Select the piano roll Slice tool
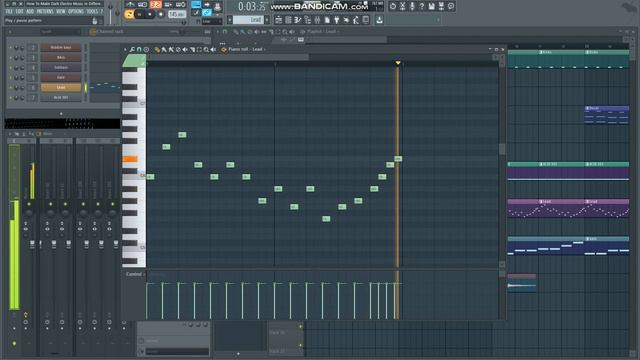The image size is (640, 360). click(x=192, y=49)
